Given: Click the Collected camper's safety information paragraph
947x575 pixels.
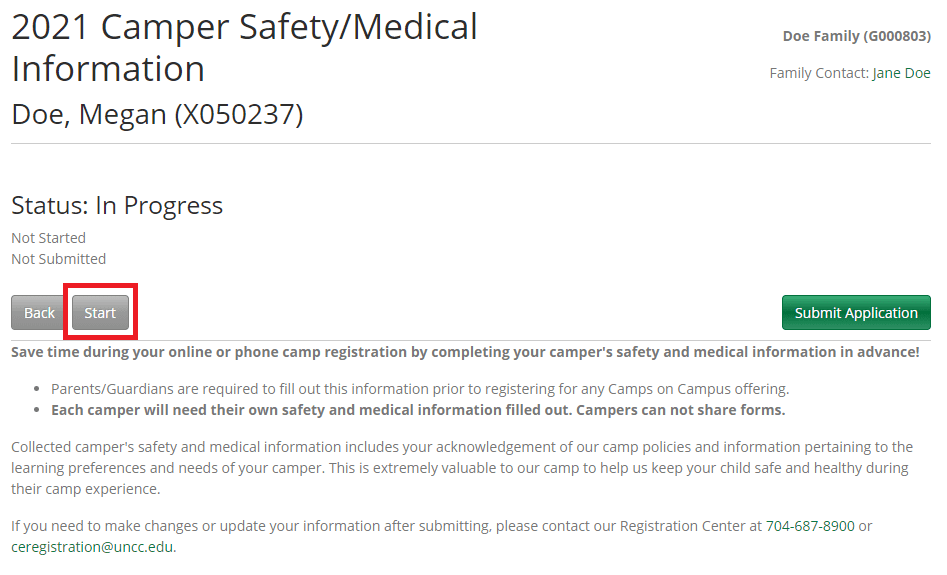Looking at the screenshot, I should tap(460, 468).
